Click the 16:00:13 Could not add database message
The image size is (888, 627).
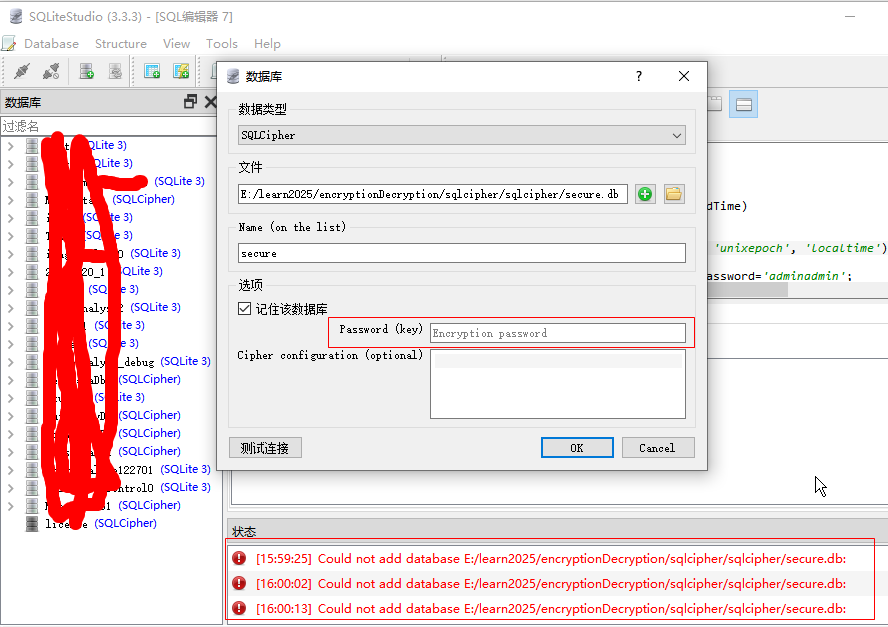(550, 608)
